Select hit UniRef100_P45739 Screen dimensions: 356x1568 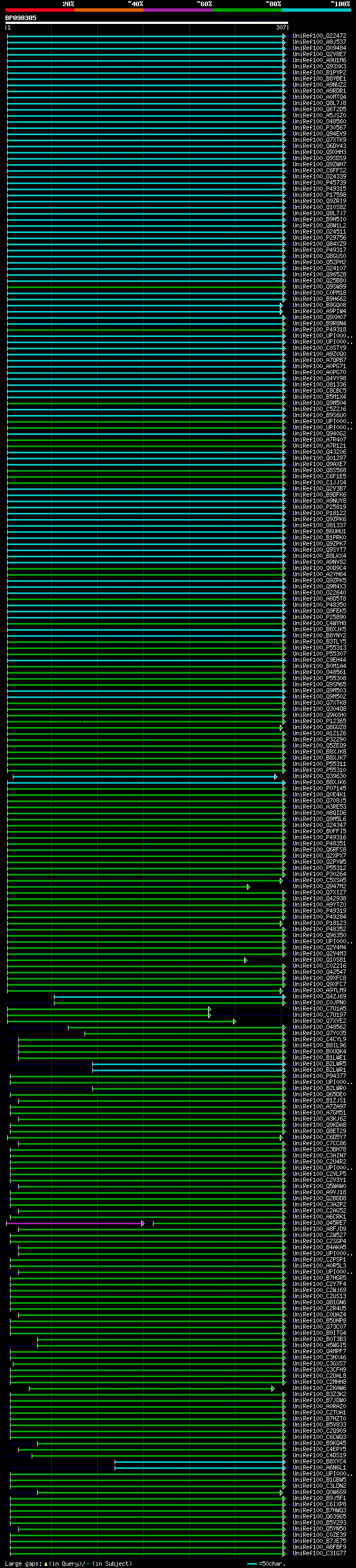pos(319,182)
